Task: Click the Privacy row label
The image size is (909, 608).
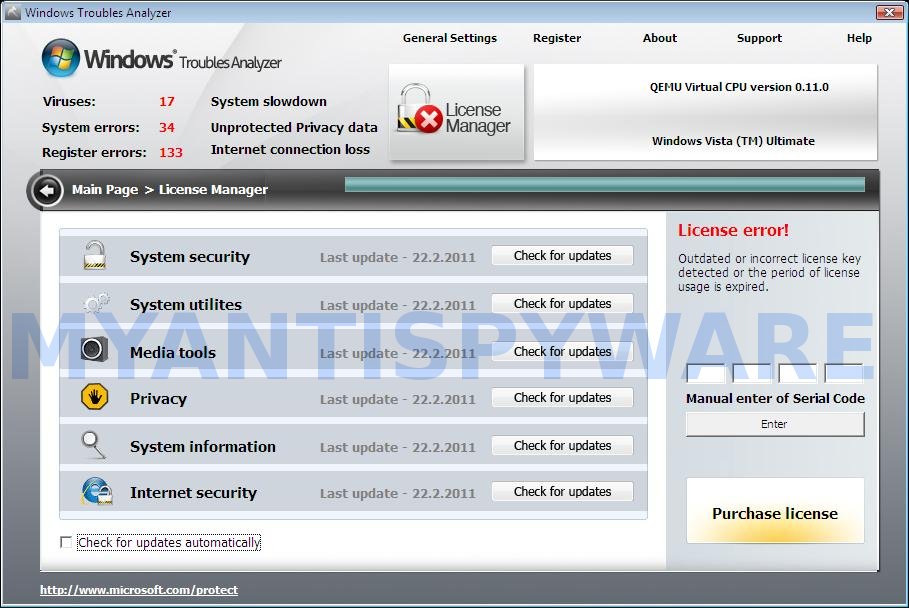Action: pos(158,399)
